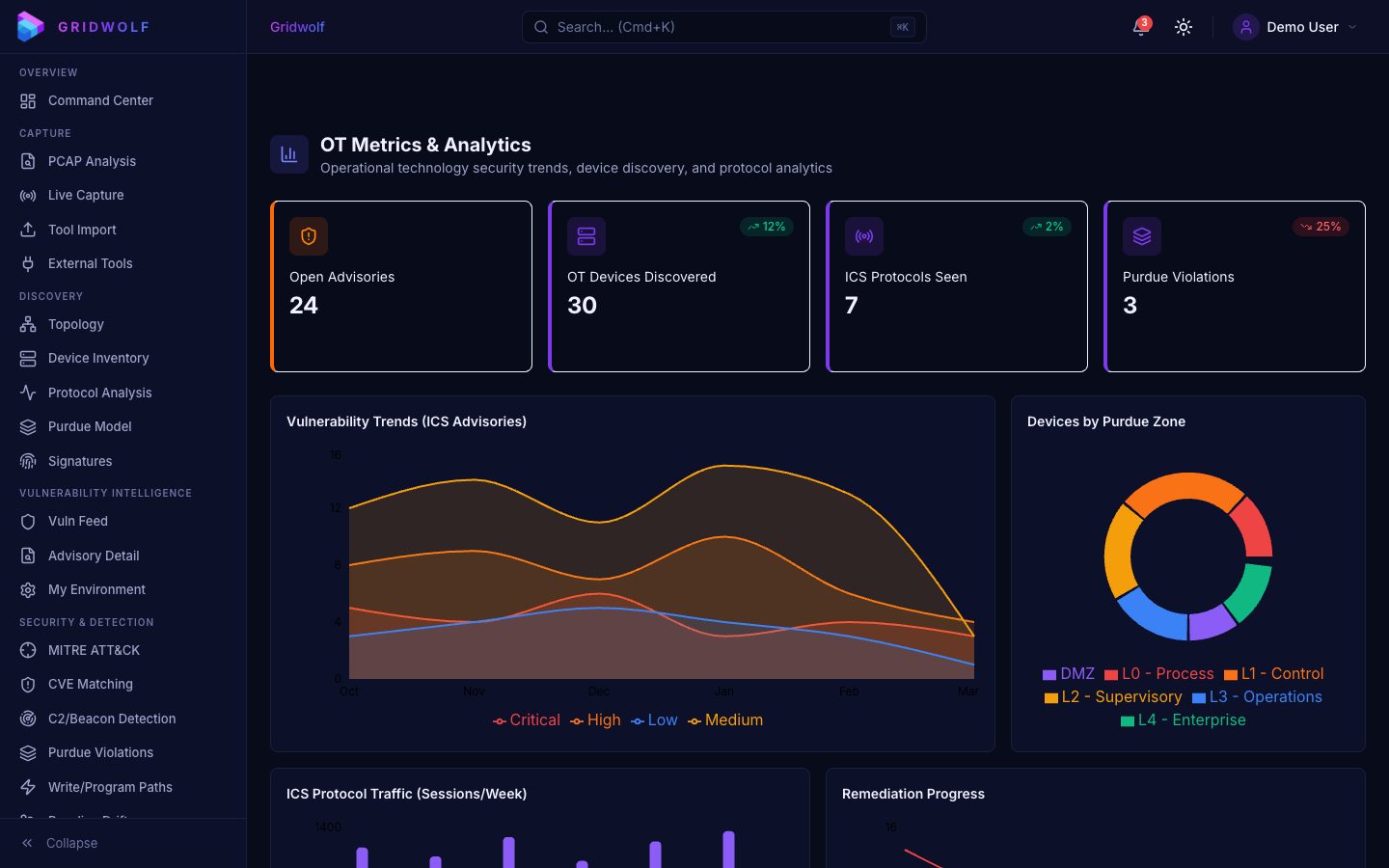The height and width of the screenshot is (868, 1389).
Task: Click the Search input field
Action: pos(723,27)
